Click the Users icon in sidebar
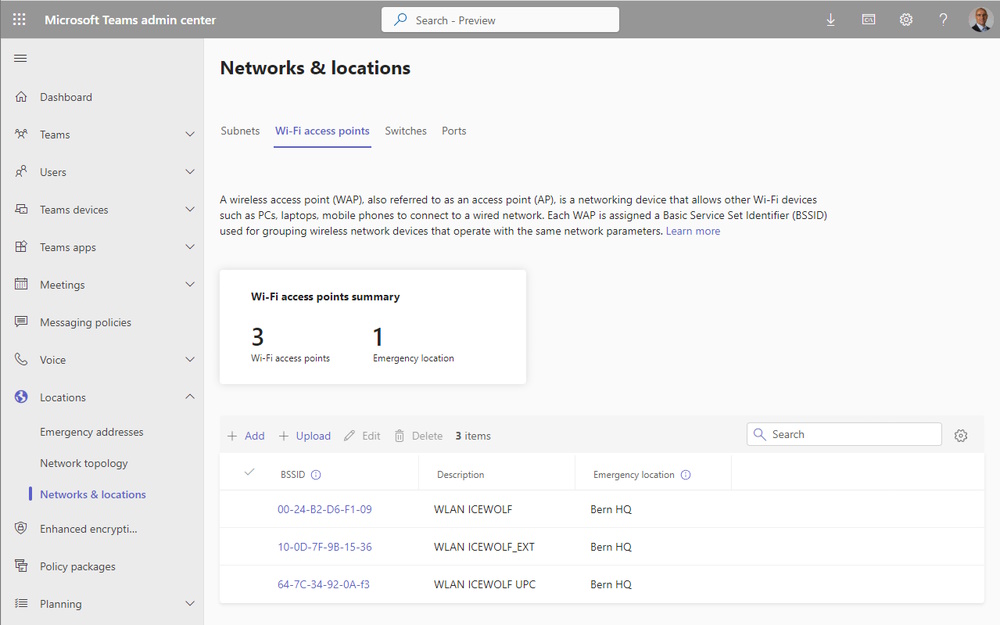This screenshot has height=625, width=1000. tap(21, 172)
